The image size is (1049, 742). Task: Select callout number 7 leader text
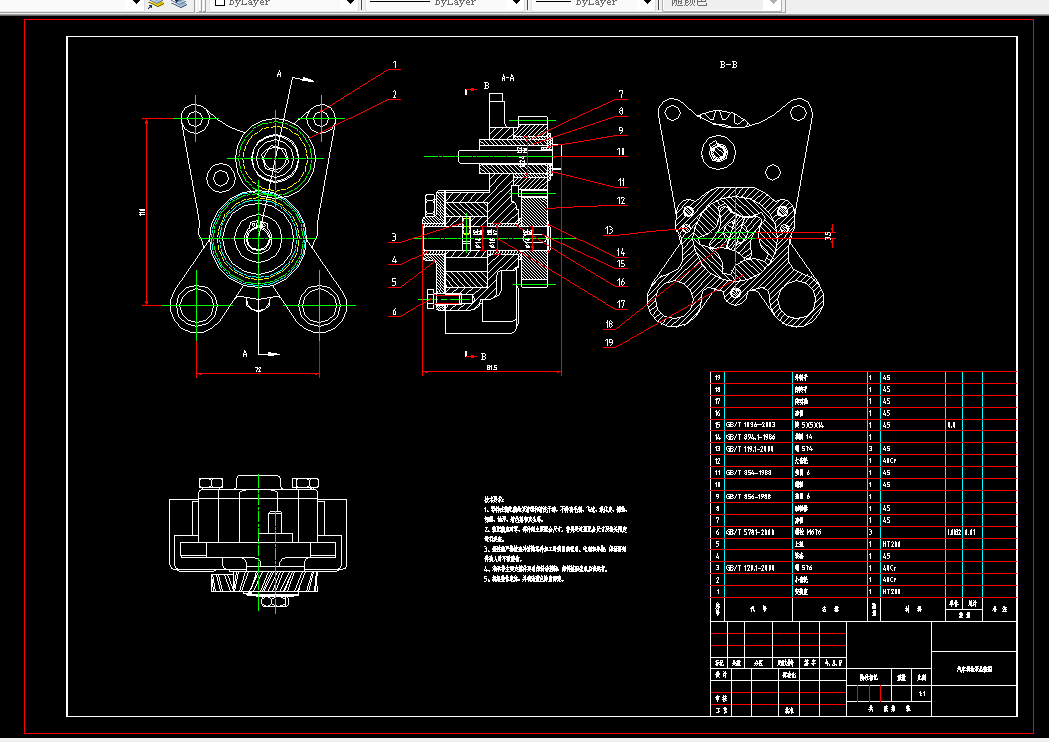[621, 94]
